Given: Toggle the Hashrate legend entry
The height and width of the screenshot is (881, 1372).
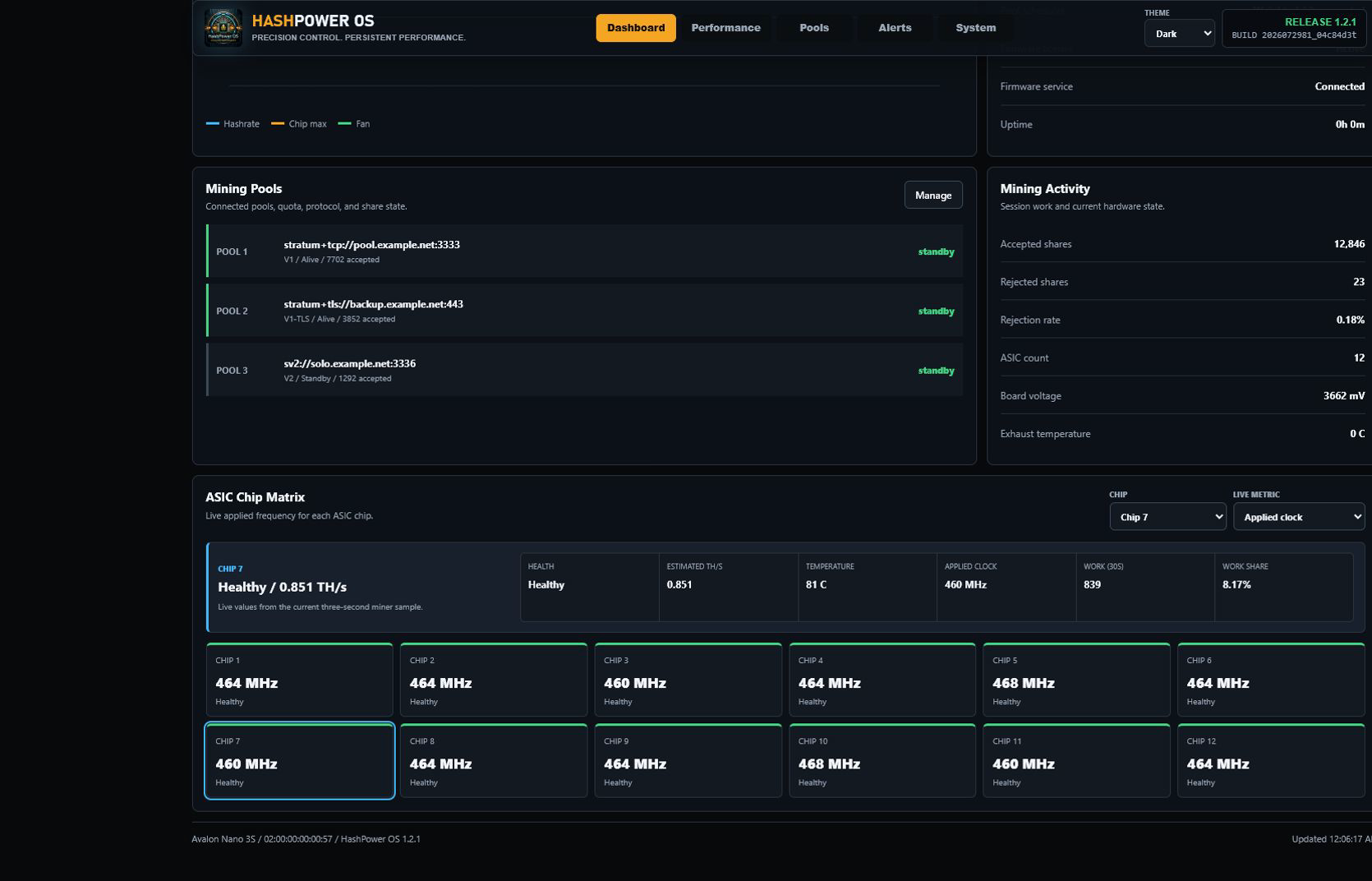Looking at the screenshot, I should tap(233, 124).
